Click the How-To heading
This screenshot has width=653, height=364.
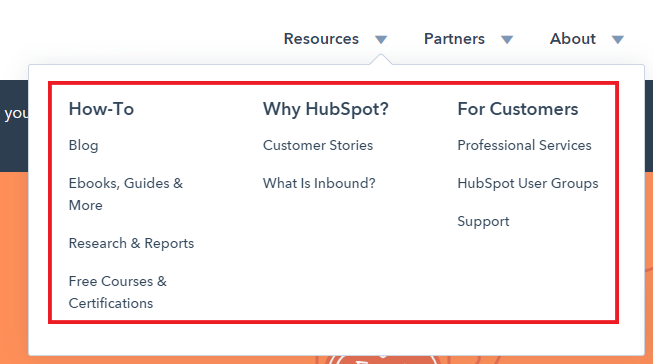(101, 109)
